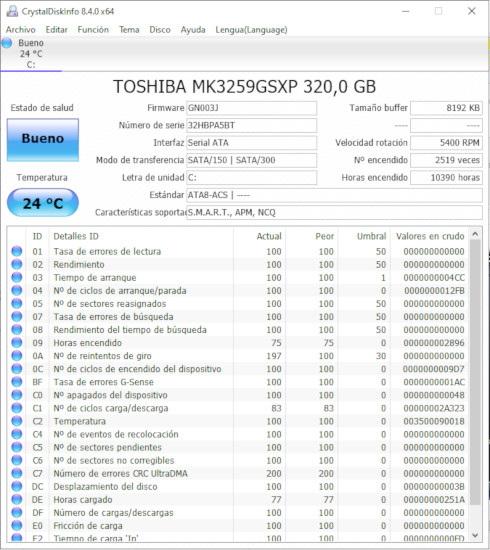Screen dimensions: 490x550
Task: Click the Interfaz field Serial ATA
Action: click(x=251, y=143)
